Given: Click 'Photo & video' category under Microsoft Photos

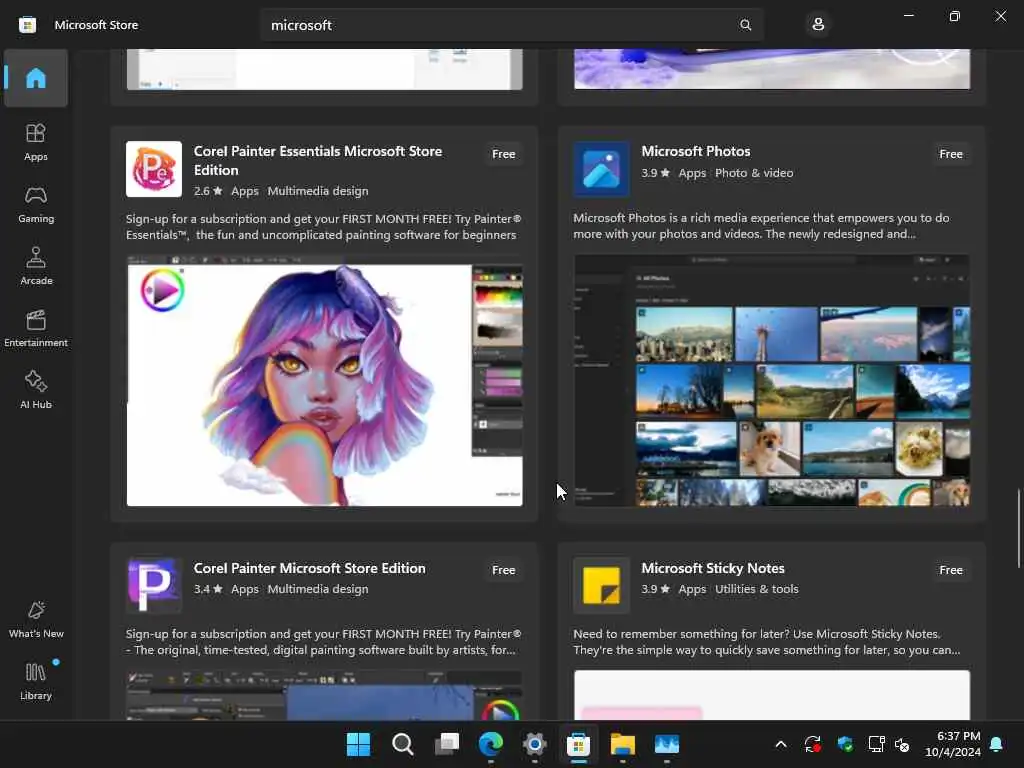Looking at the screenshot, I should point(754,173).
